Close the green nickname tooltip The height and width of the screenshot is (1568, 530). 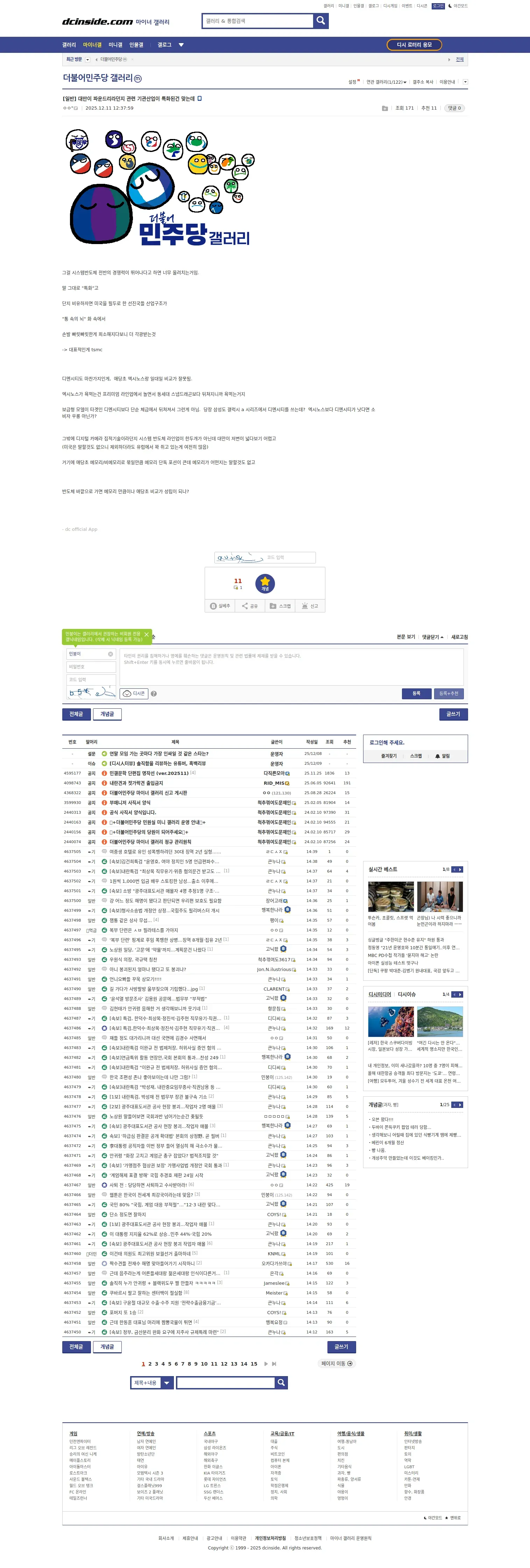coord(147,635)
